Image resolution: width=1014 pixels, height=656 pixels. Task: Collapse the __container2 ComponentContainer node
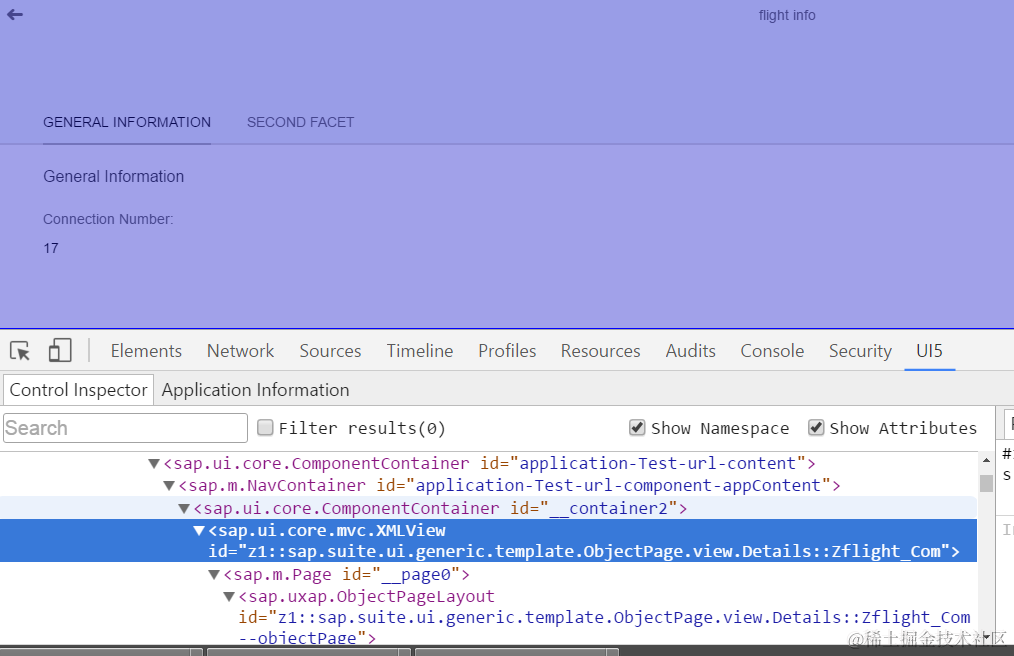(x=184, y=508)
